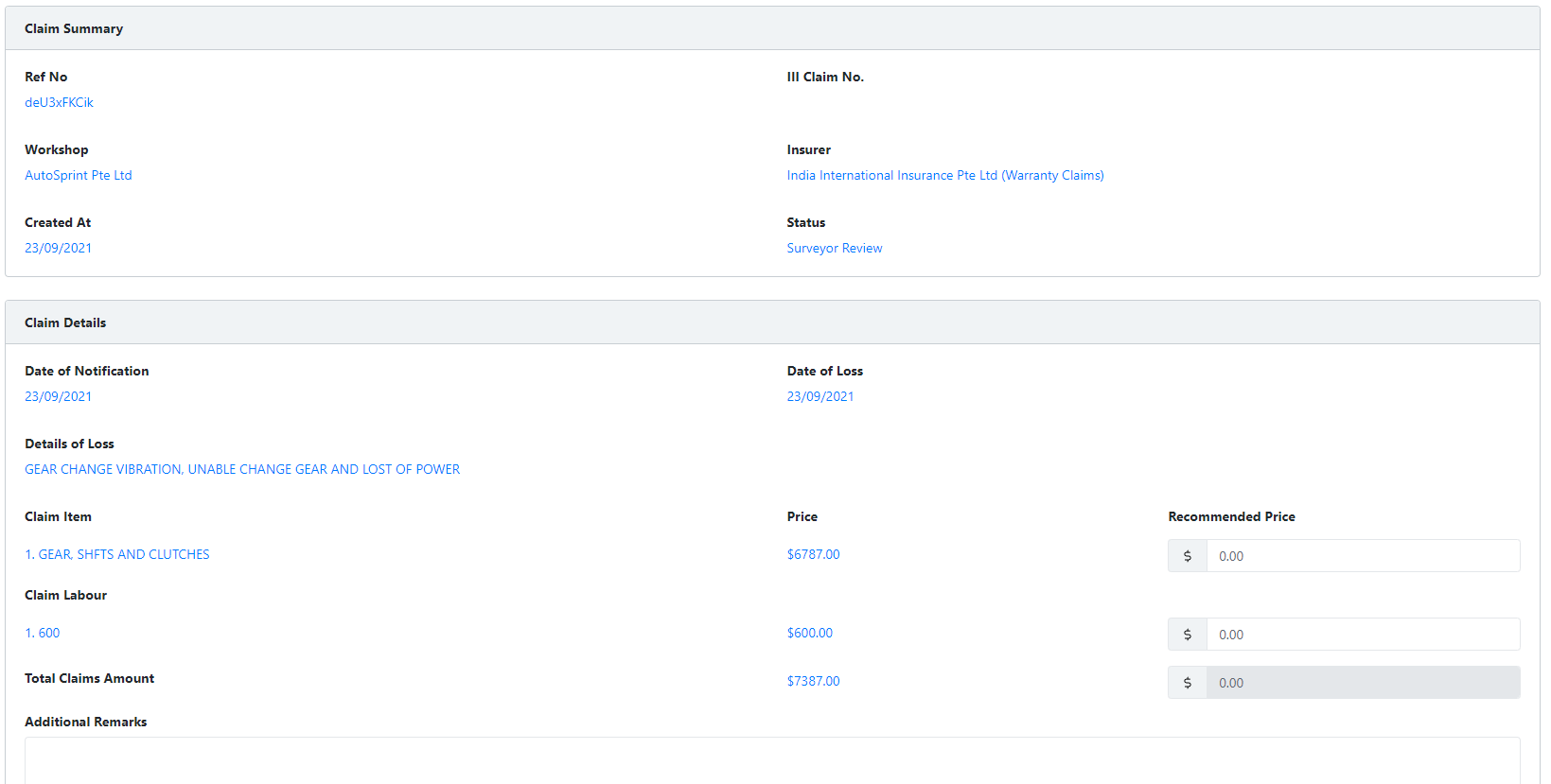Open the AutoSprint Pte Ltd workshop link
1551x784 pixels.
(x=79, y=175)
